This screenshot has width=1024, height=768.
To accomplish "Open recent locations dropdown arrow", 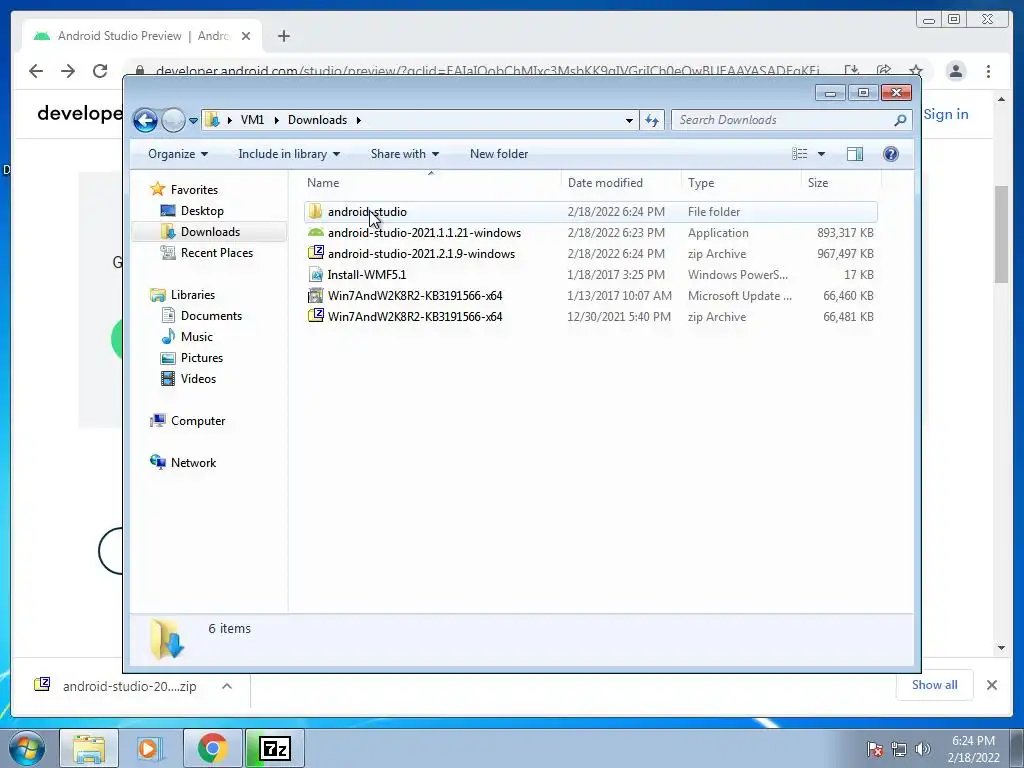I will pos(193,121).
